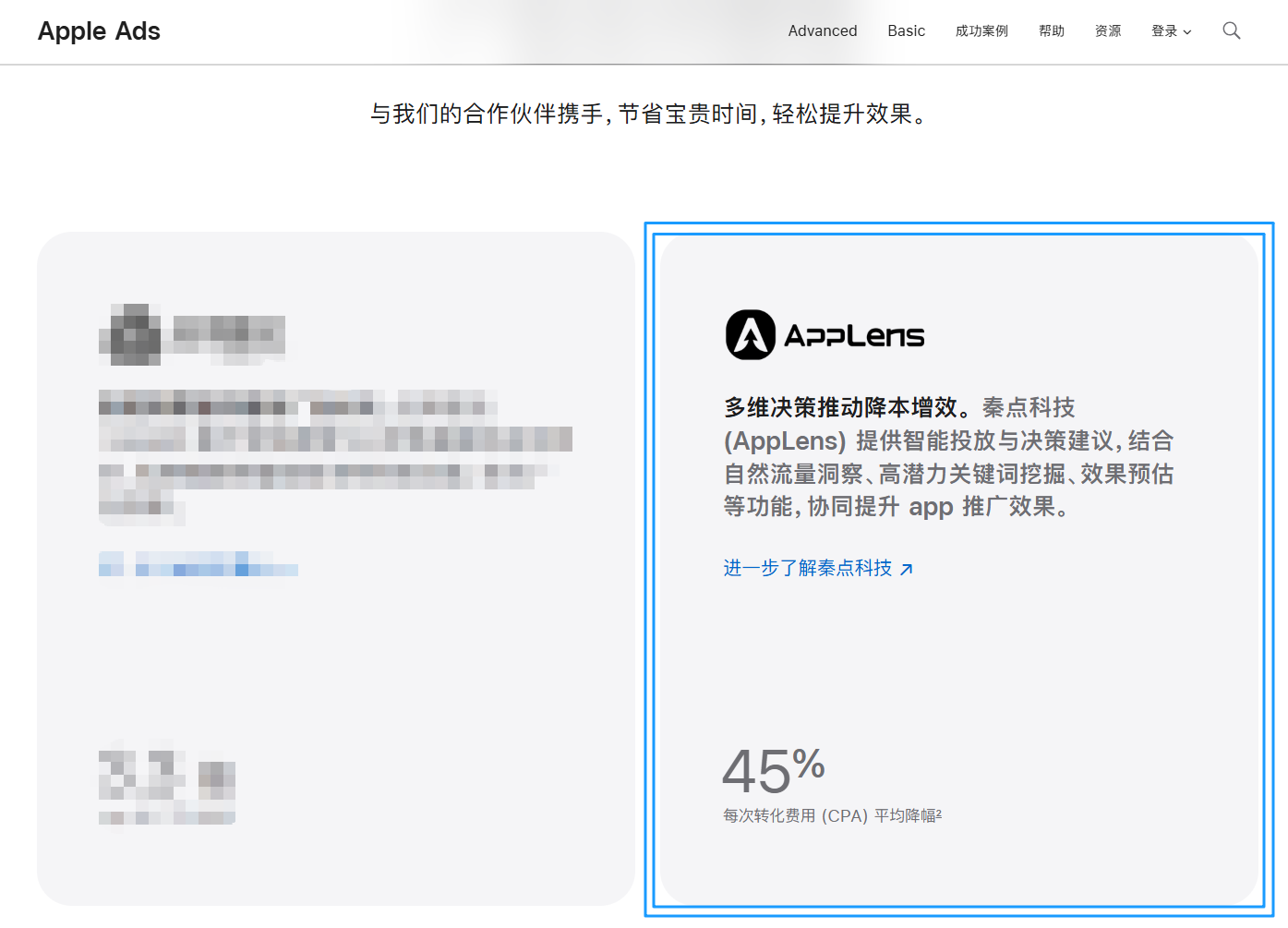Click the AppLens triangle logo mark
The height and width of the screenshot is (928, 1288).
point(750,335)
